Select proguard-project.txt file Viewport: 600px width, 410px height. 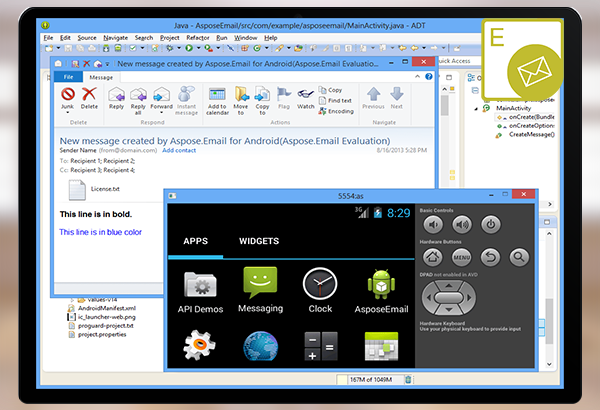coord(101,326)
